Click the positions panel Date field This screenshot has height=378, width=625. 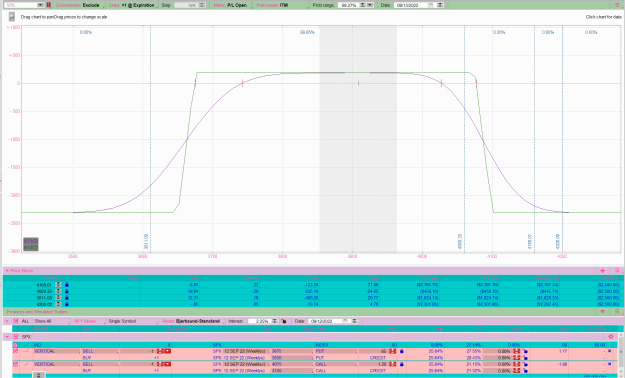click(325, 321)
